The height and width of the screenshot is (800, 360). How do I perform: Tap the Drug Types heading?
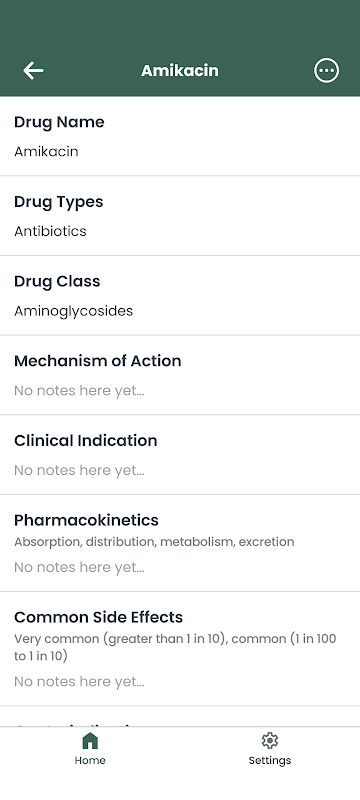pyautogui.click(x=59, y=202)
